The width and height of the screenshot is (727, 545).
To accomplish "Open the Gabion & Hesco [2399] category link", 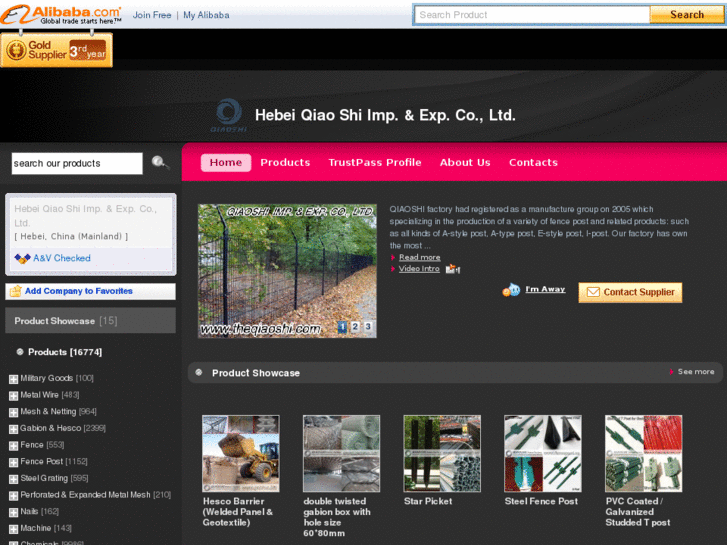I will [63, 428].
